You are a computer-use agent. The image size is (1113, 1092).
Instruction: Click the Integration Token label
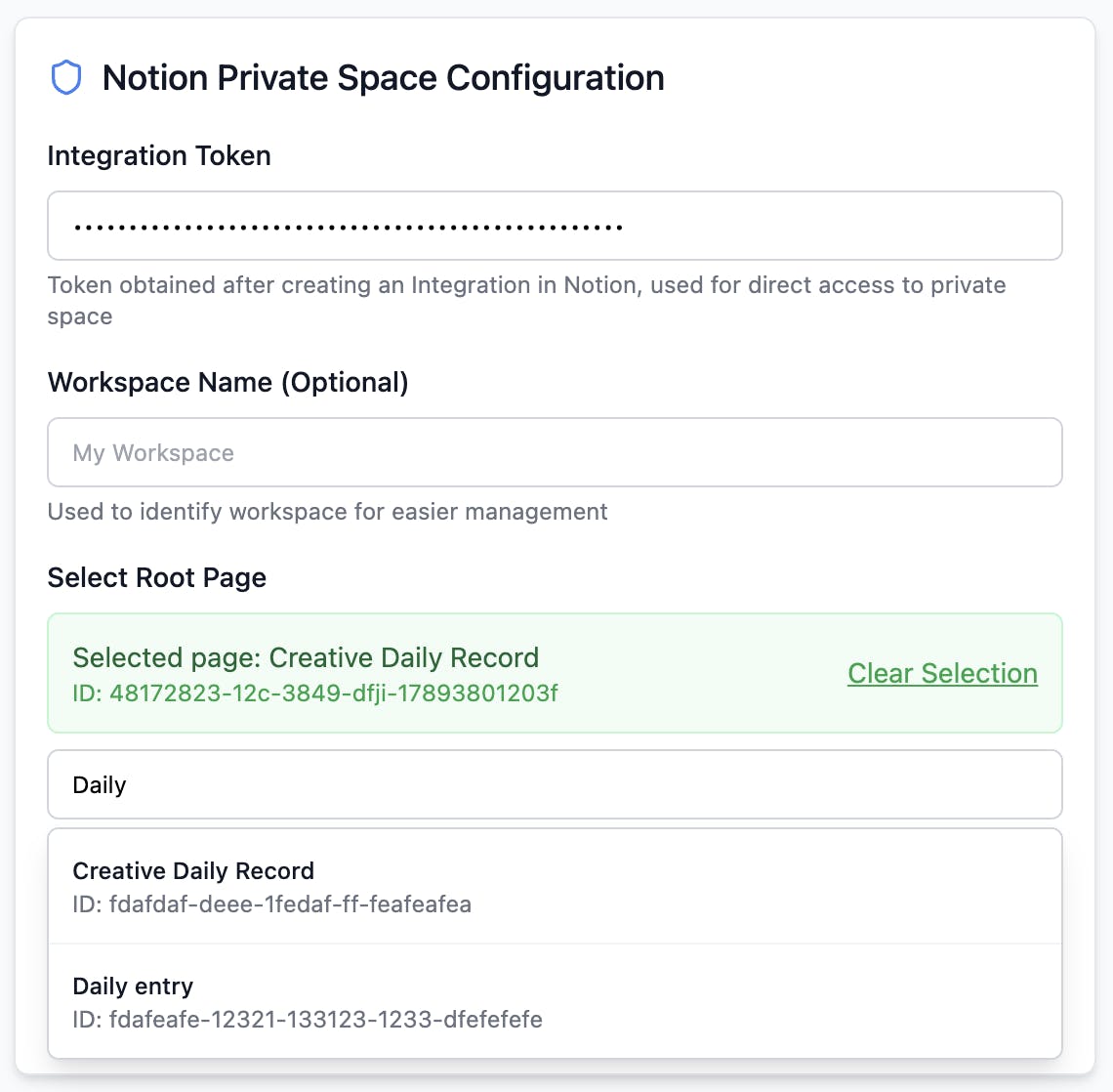pos(159,156)
